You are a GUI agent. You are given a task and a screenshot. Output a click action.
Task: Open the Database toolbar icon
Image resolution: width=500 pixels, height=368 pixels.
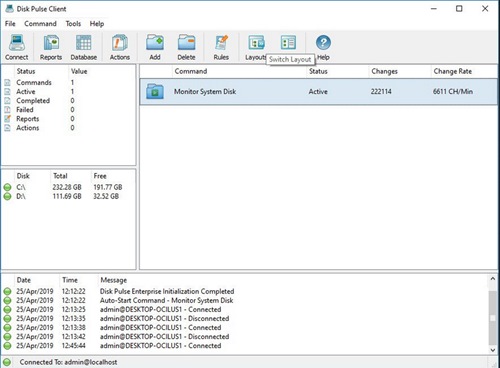84,47
